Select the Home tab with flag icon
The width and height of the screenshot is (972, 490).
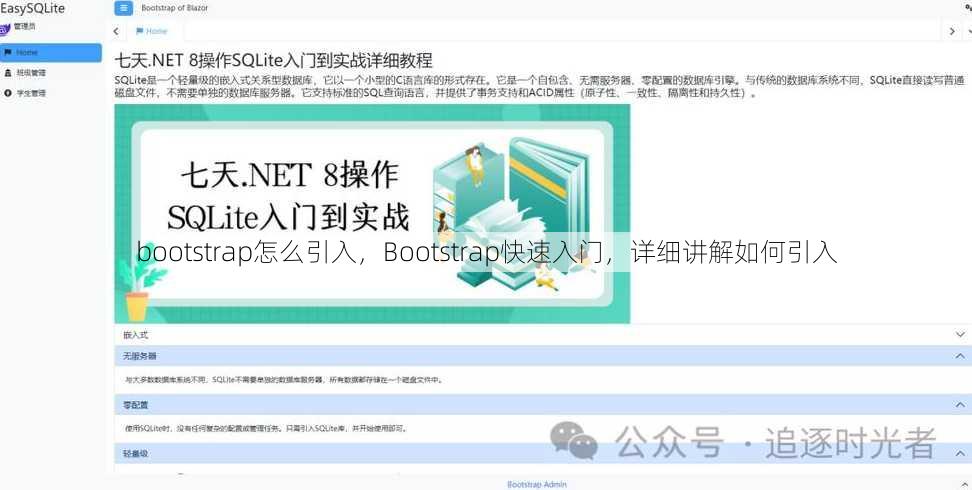(152, 31)
